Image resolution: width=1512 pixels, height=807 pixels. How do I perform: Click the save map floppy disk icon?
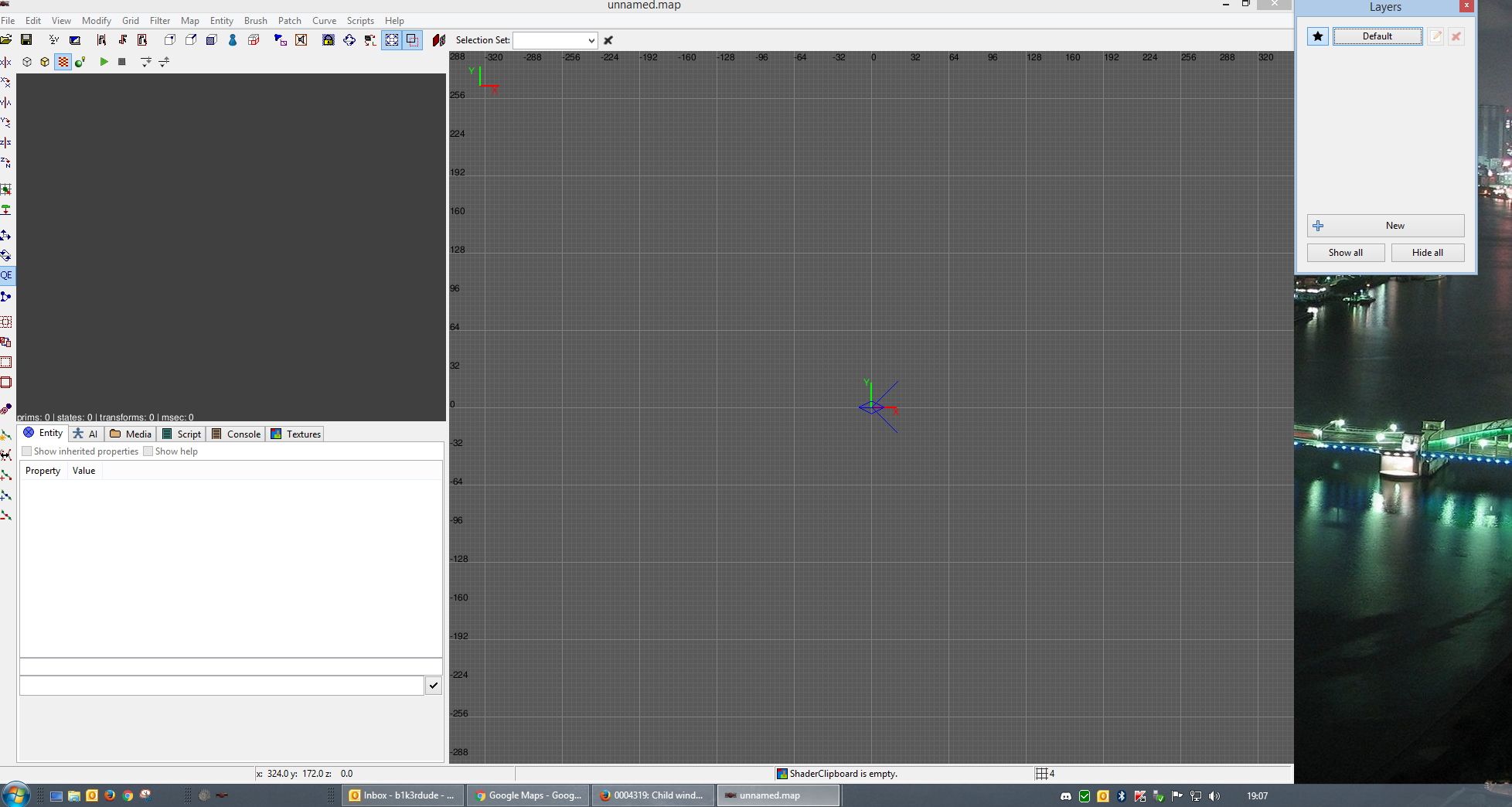coord(26,40)
